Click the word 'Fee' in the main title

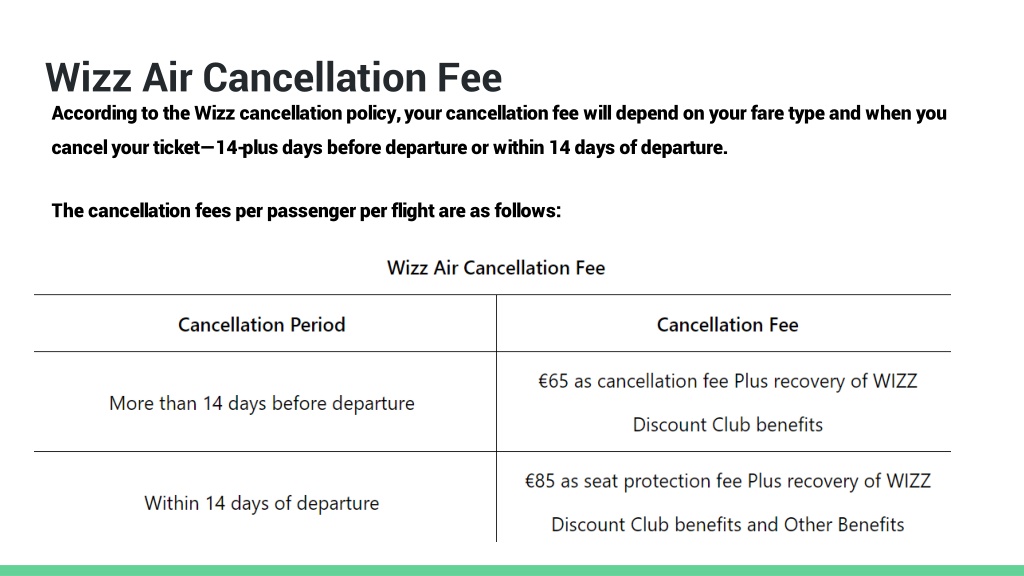point(470,77)
